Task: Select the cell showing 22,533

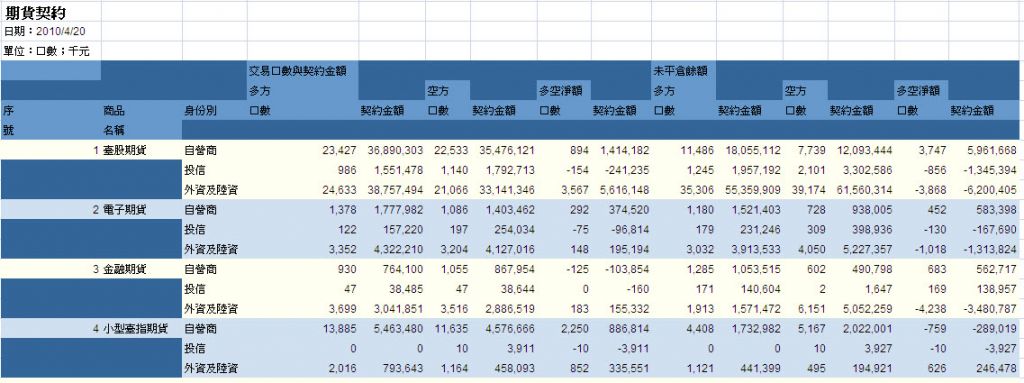Action: [451, 151]
